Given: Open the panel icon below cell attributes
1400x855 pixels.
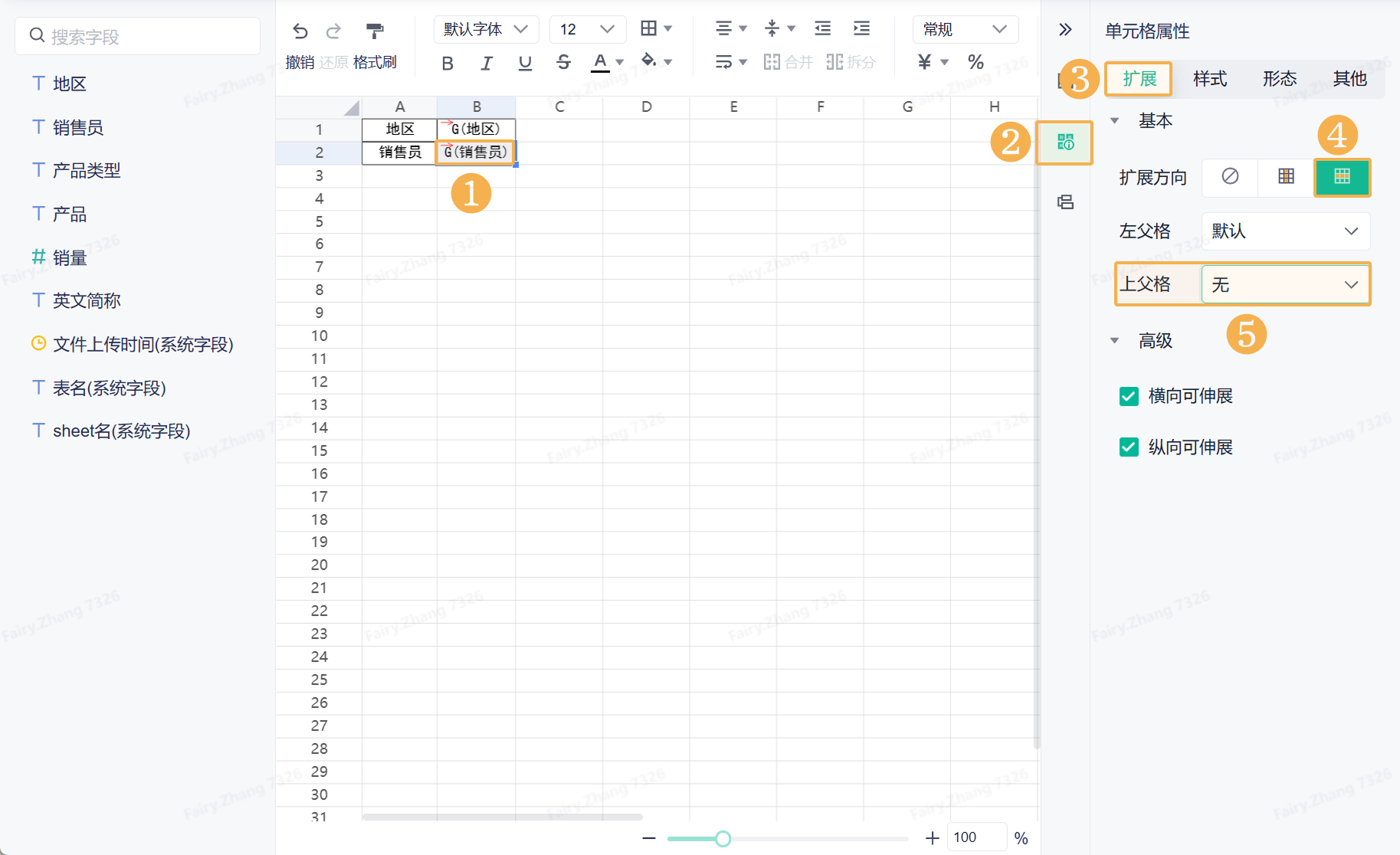Looking at the screenshot, I should click(x=1065, y=202).
